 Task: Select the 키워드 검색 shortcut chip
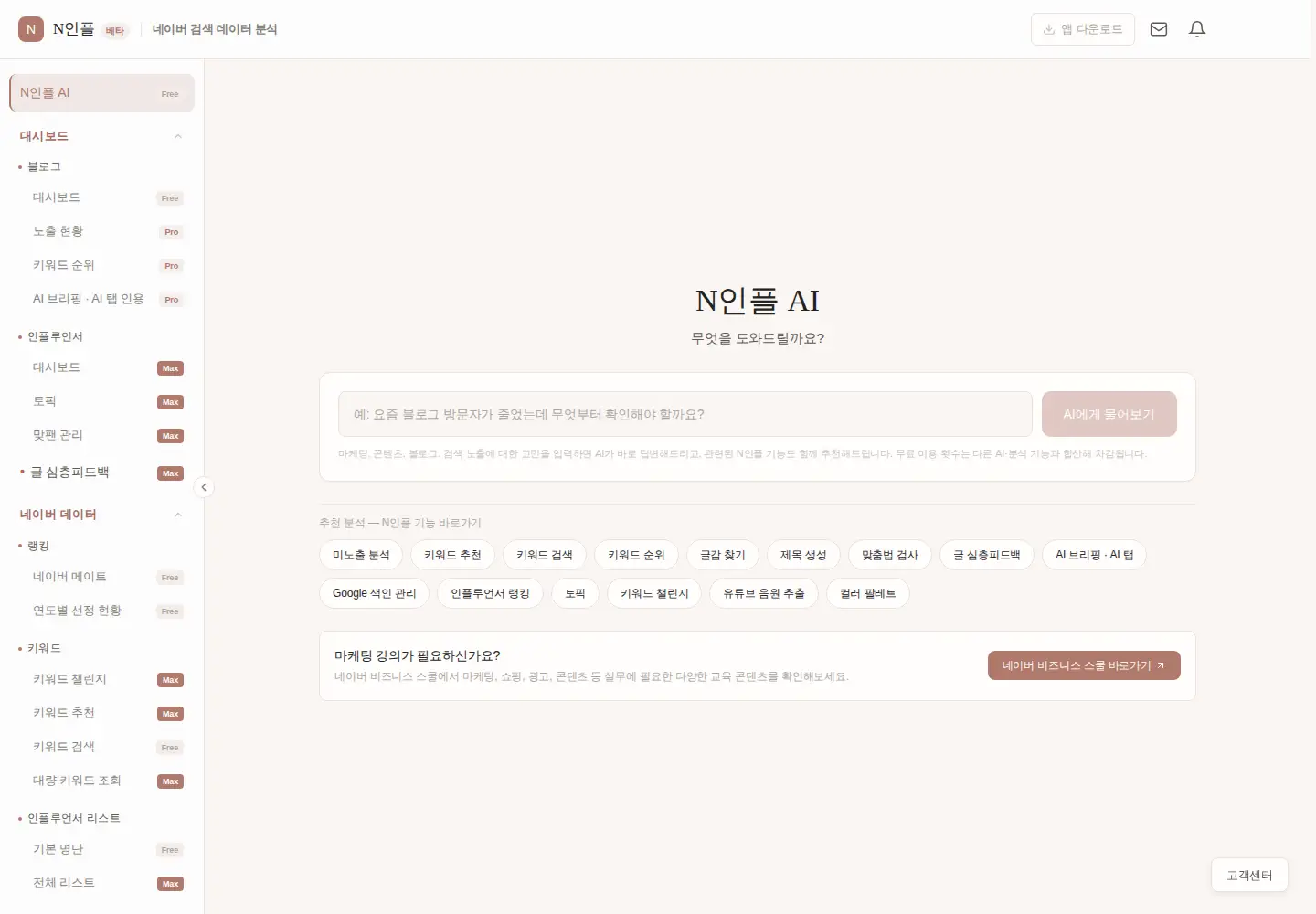point(545,555)
